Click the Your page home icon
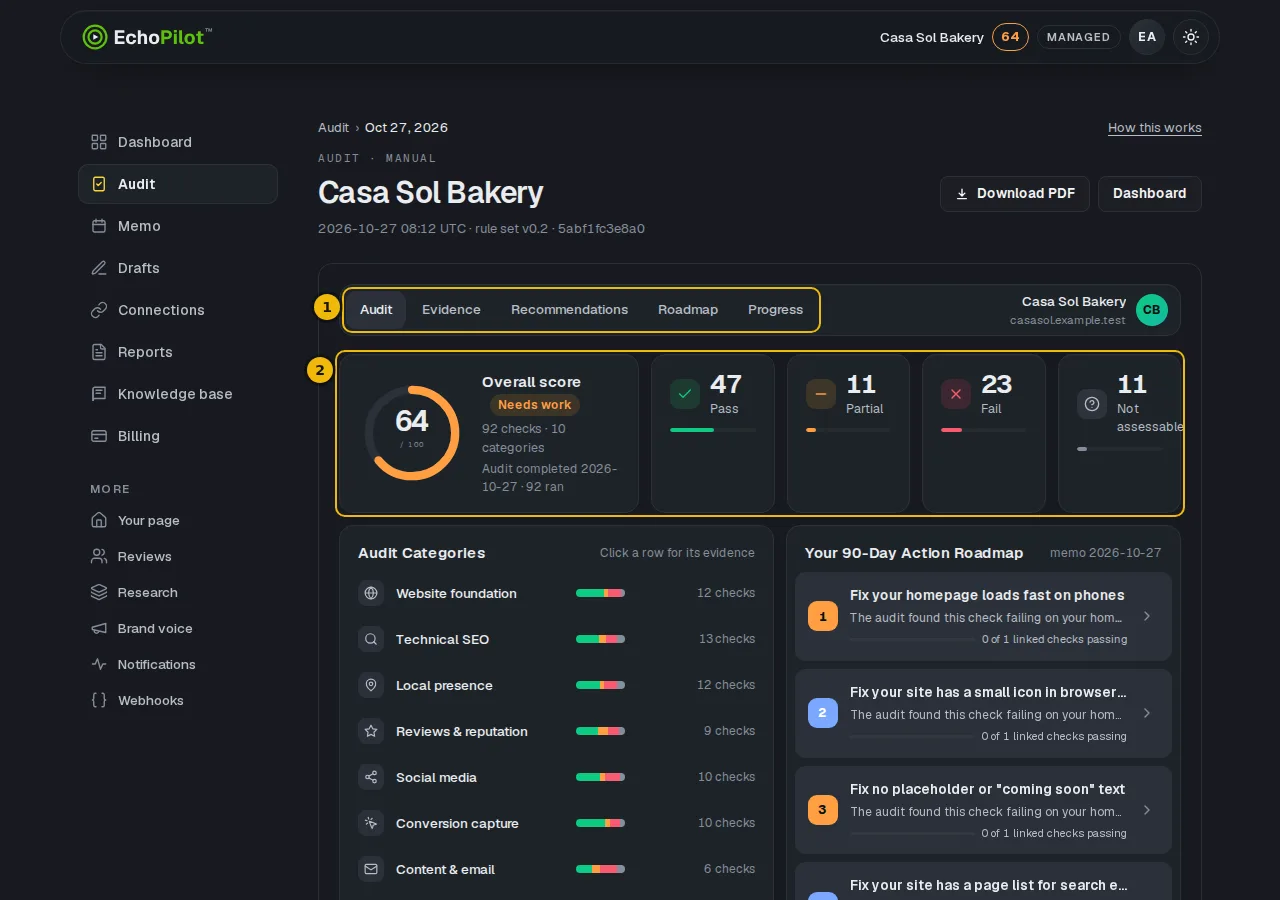Image resolution: width=1280 pixels, height=900 pixels. pos(99,520)
